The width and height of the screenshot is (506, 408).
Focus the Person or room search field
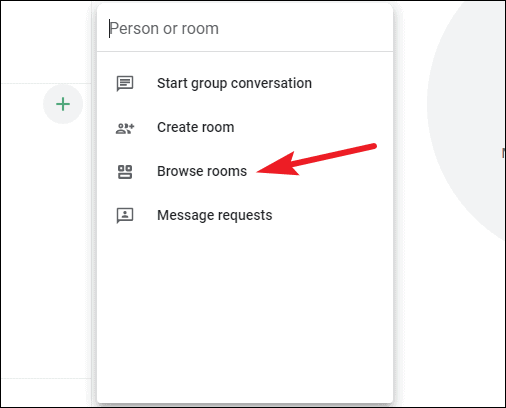coord(245,28)
